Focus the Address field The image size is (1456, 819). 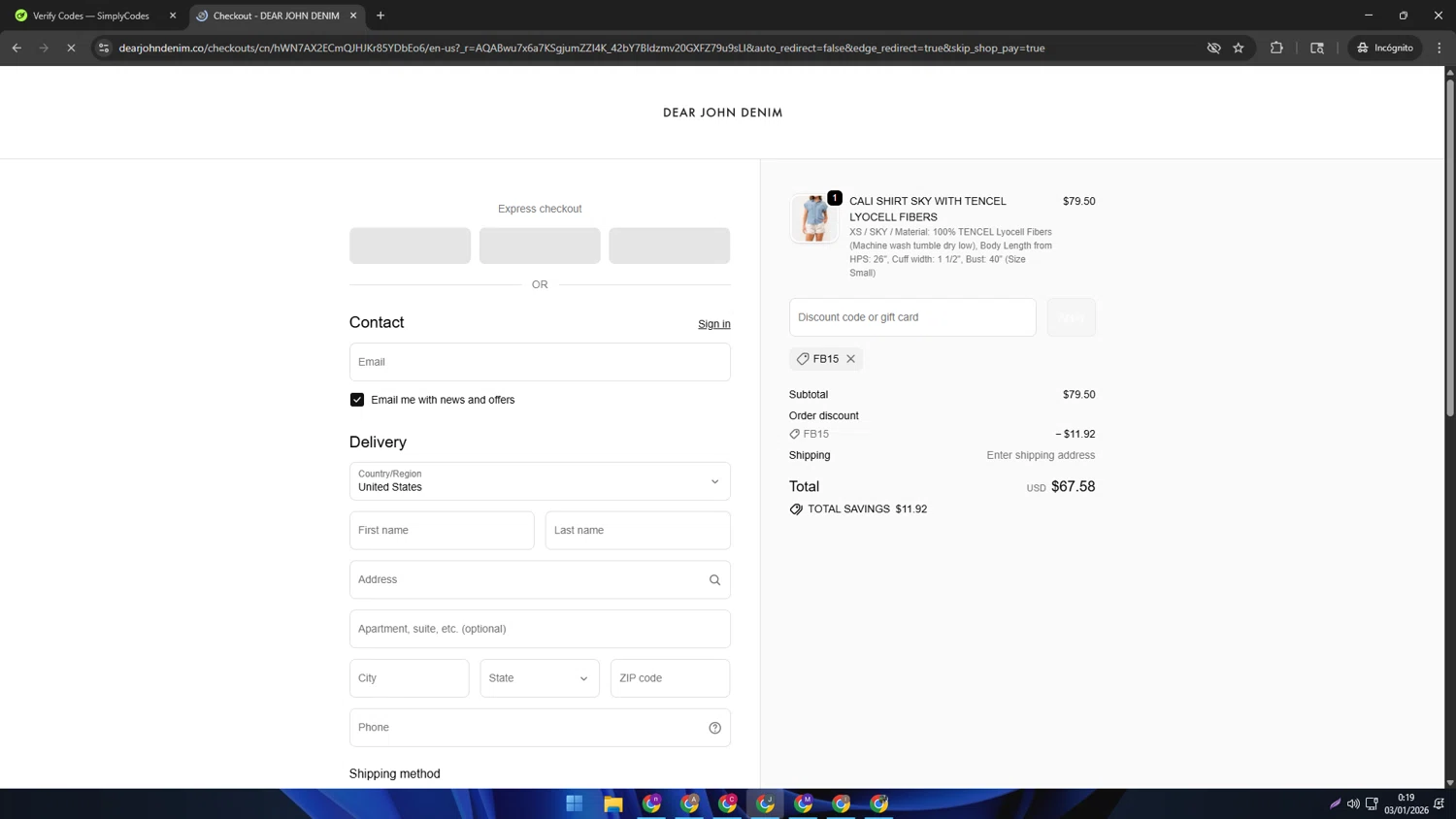pos(540,580)
